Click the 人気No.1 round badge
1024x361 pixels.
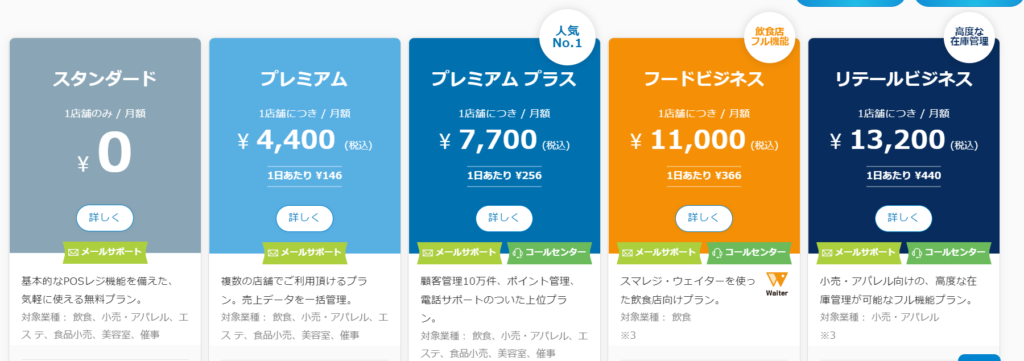coord(566,37)
